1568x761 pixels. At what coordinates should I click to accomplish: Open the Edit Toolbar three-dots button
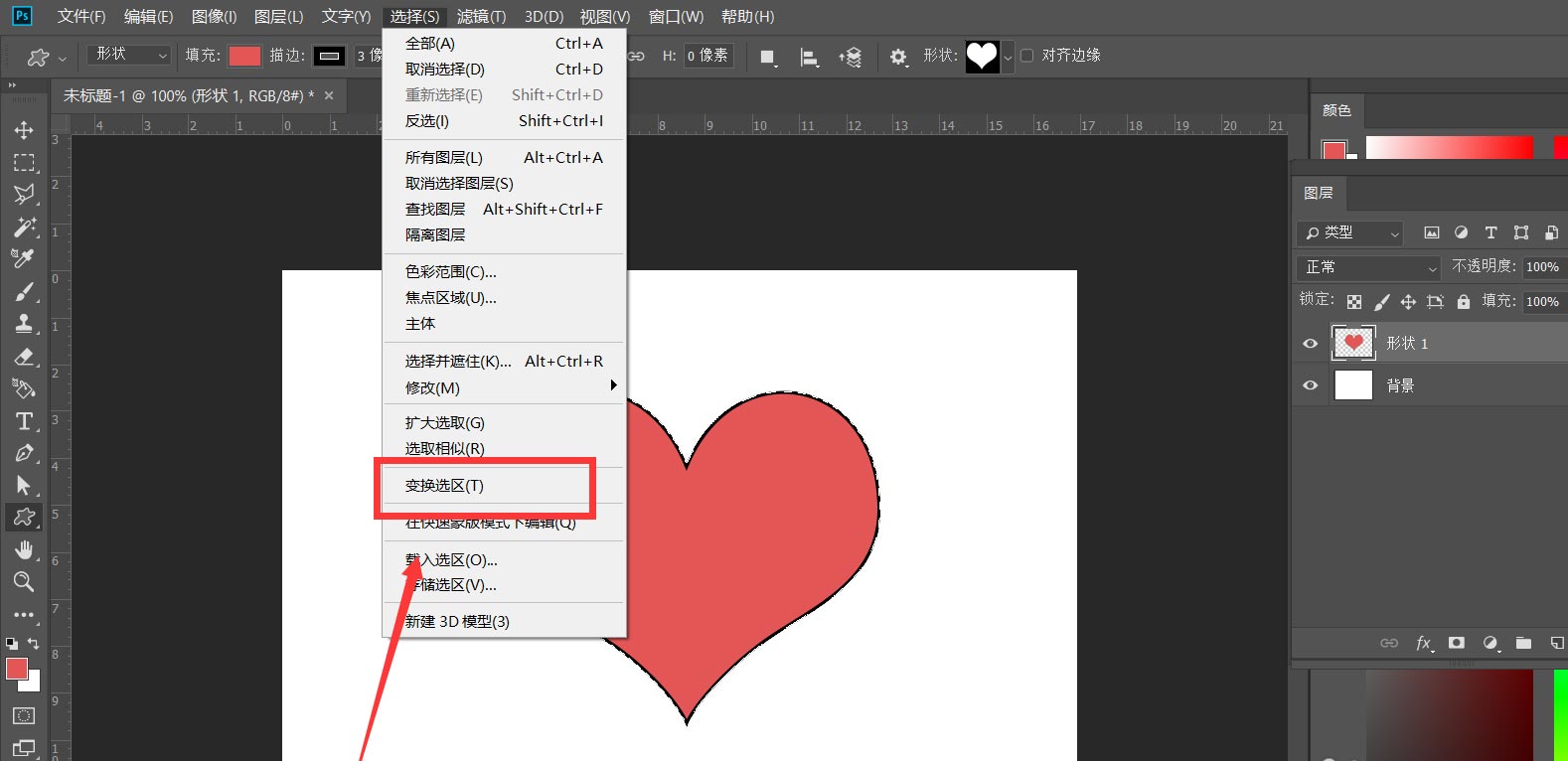point(24,614)
